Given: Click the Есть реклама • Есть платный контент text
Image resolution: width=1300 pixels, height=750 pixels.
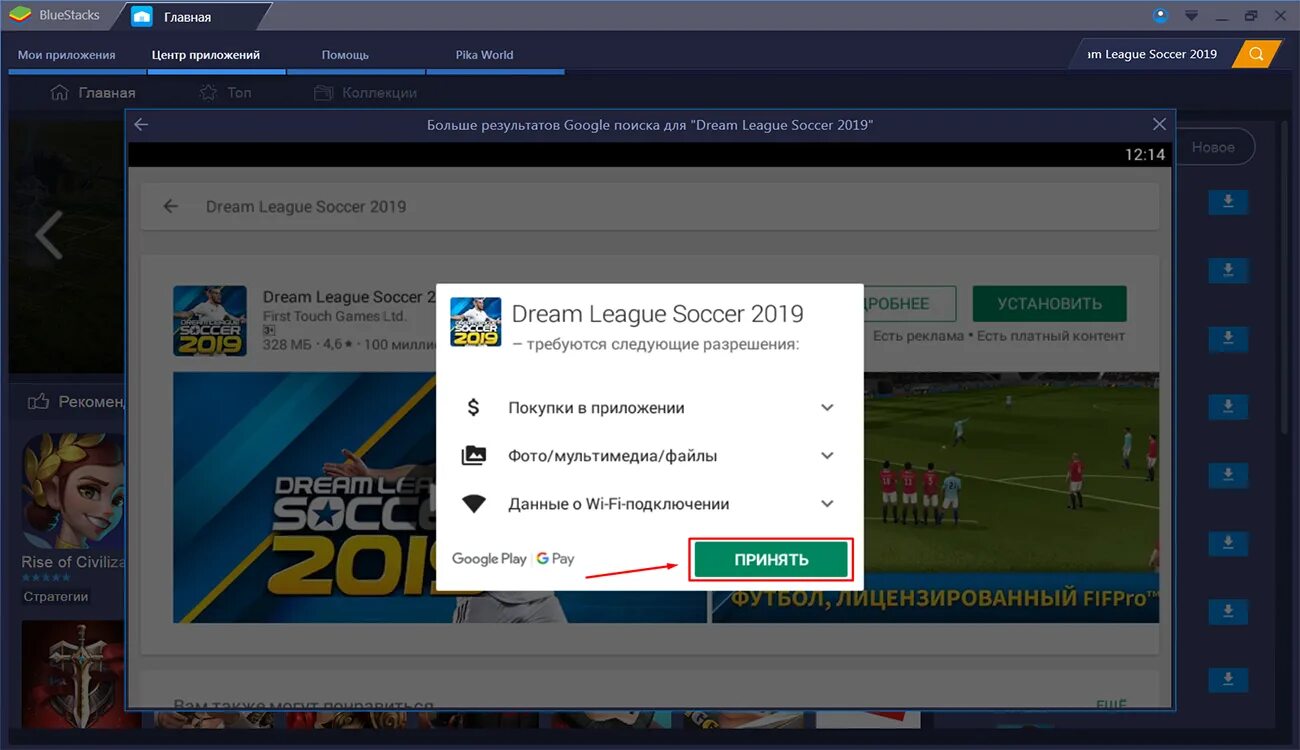Looking at the screenshot, I should point(999,336).
